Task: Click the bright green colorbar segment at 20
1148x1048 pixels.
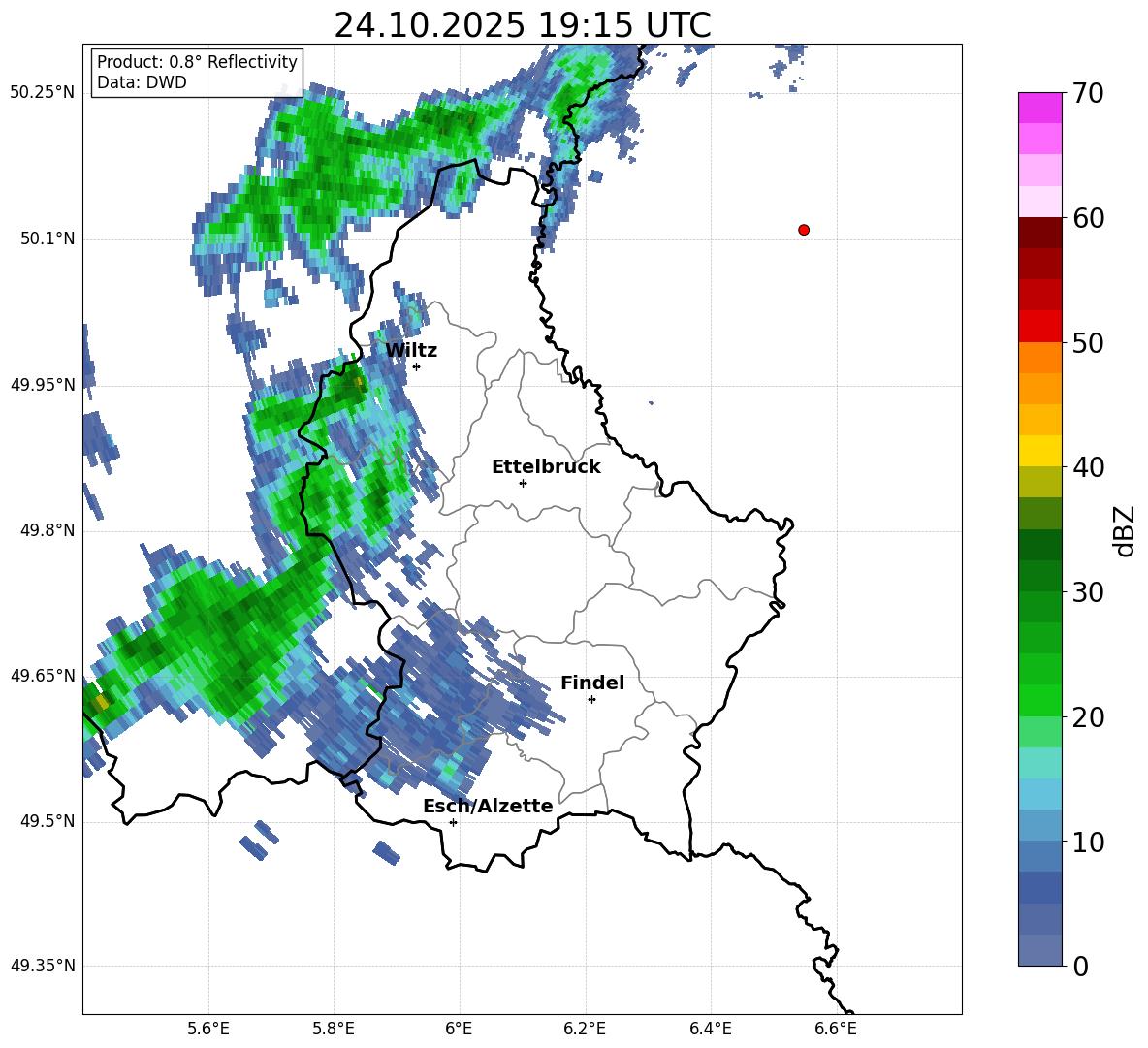Action: 1039,700
